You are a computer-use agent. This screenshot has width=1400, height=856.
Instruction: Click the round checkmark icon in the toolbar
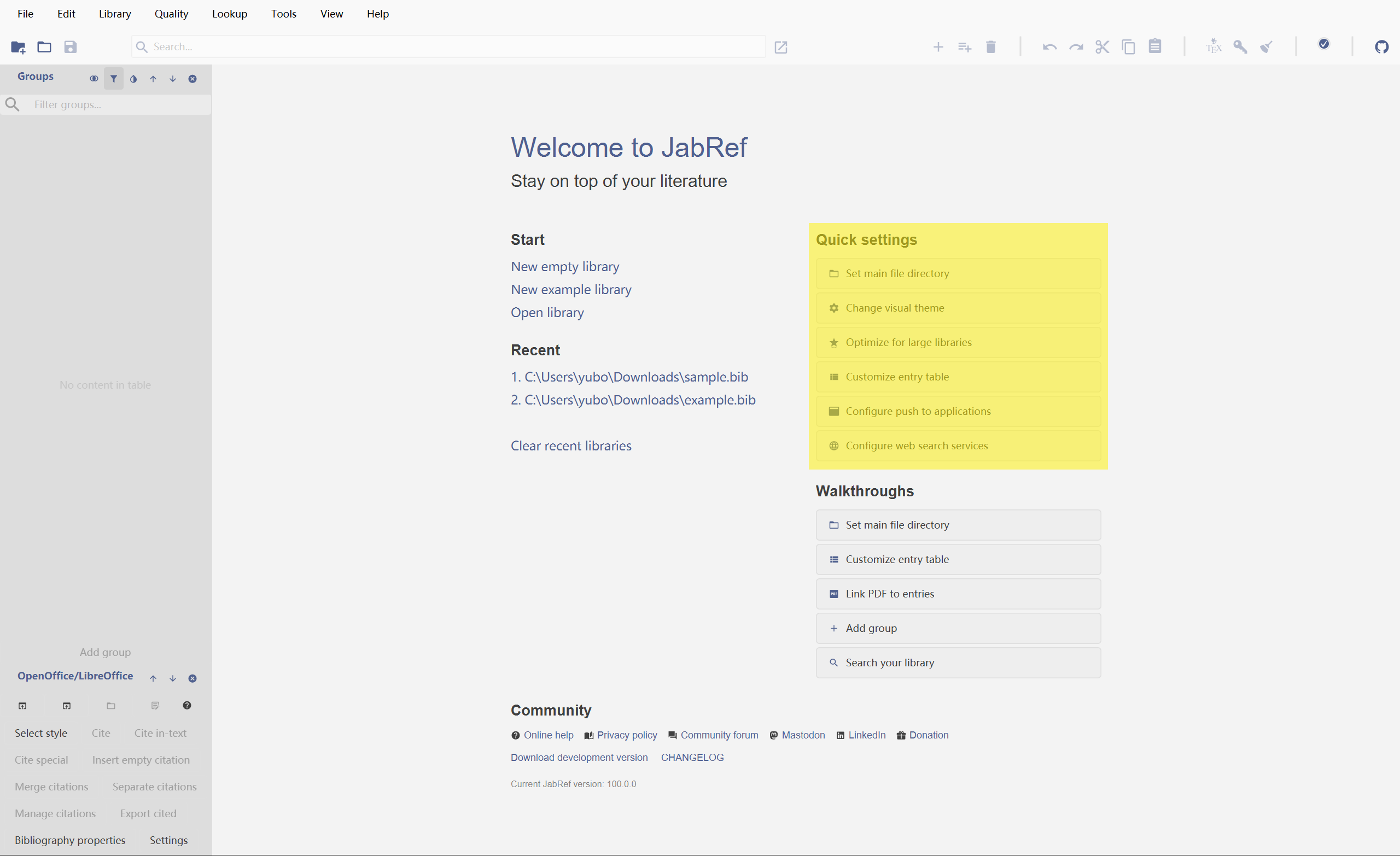click(1325, 44)
